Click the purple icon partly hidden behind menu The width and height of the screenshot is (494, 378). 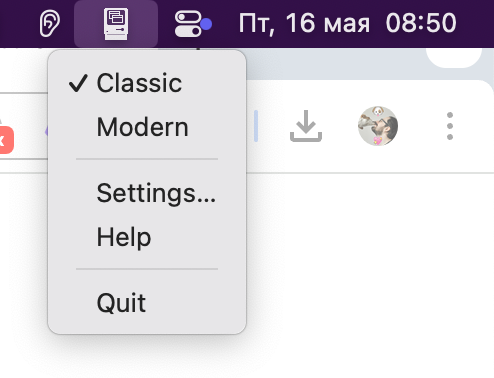(x=46, y=132)
